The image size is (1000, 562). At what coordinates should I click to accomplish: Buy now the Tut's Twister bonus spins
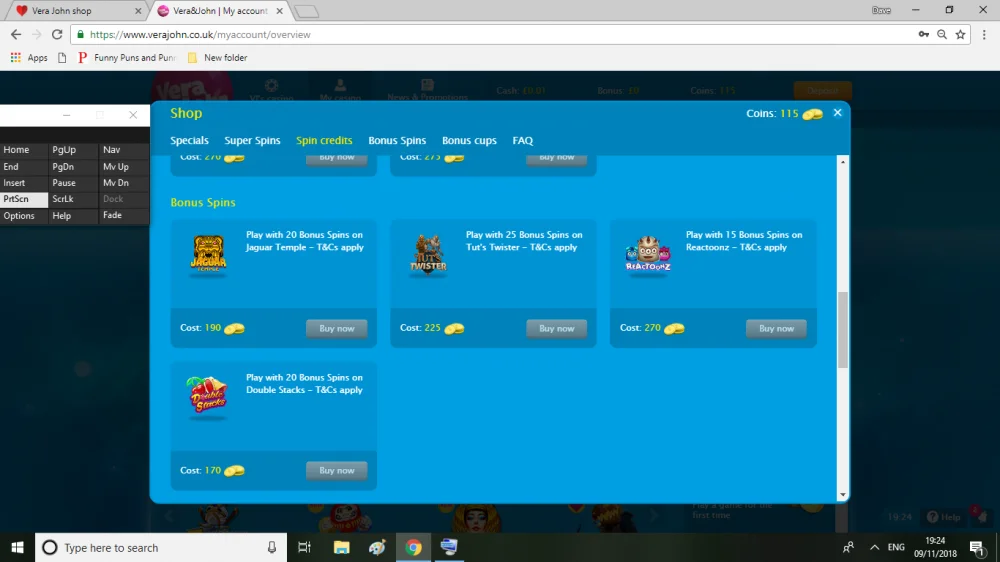[x=556, y=329]
